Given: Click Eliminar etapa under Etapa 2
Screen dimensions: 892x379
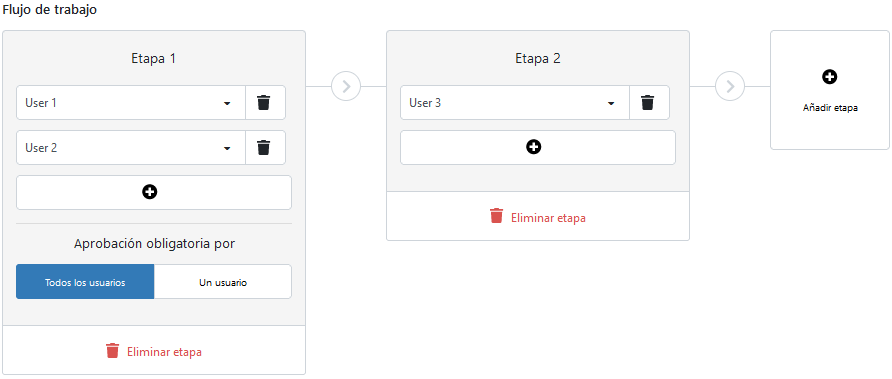Looking at the screenshot, I should point(548,217).
